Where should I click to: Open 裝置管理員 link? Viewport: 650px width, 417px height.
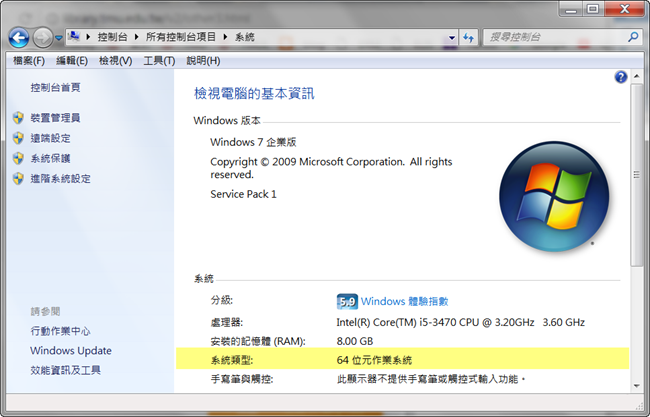click(x=55, y=118)
